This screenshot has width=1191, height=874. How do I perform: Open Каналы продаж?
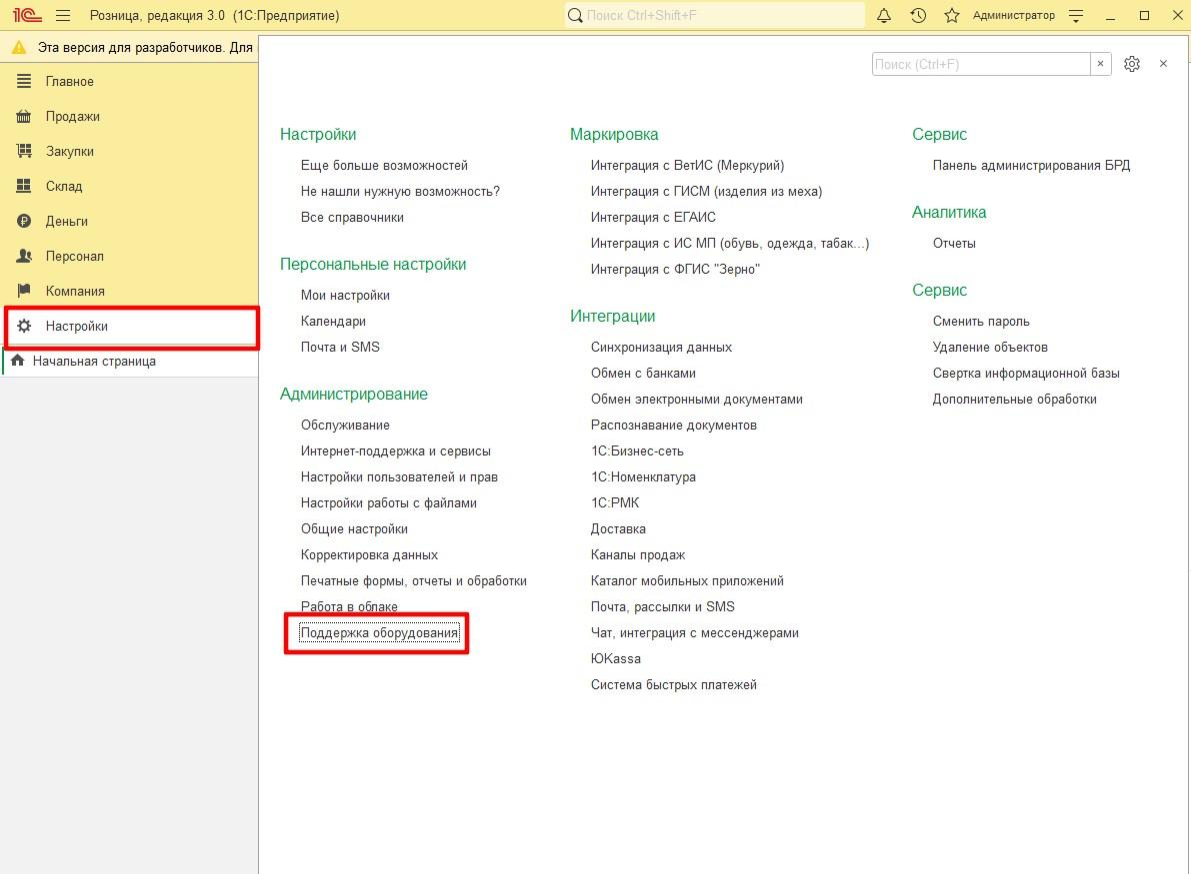(638, 555)
